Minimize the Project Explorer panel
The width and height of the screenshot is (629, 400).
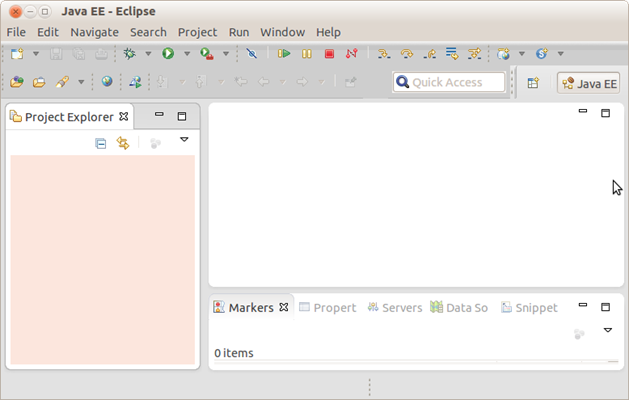[x=159, y=114]
